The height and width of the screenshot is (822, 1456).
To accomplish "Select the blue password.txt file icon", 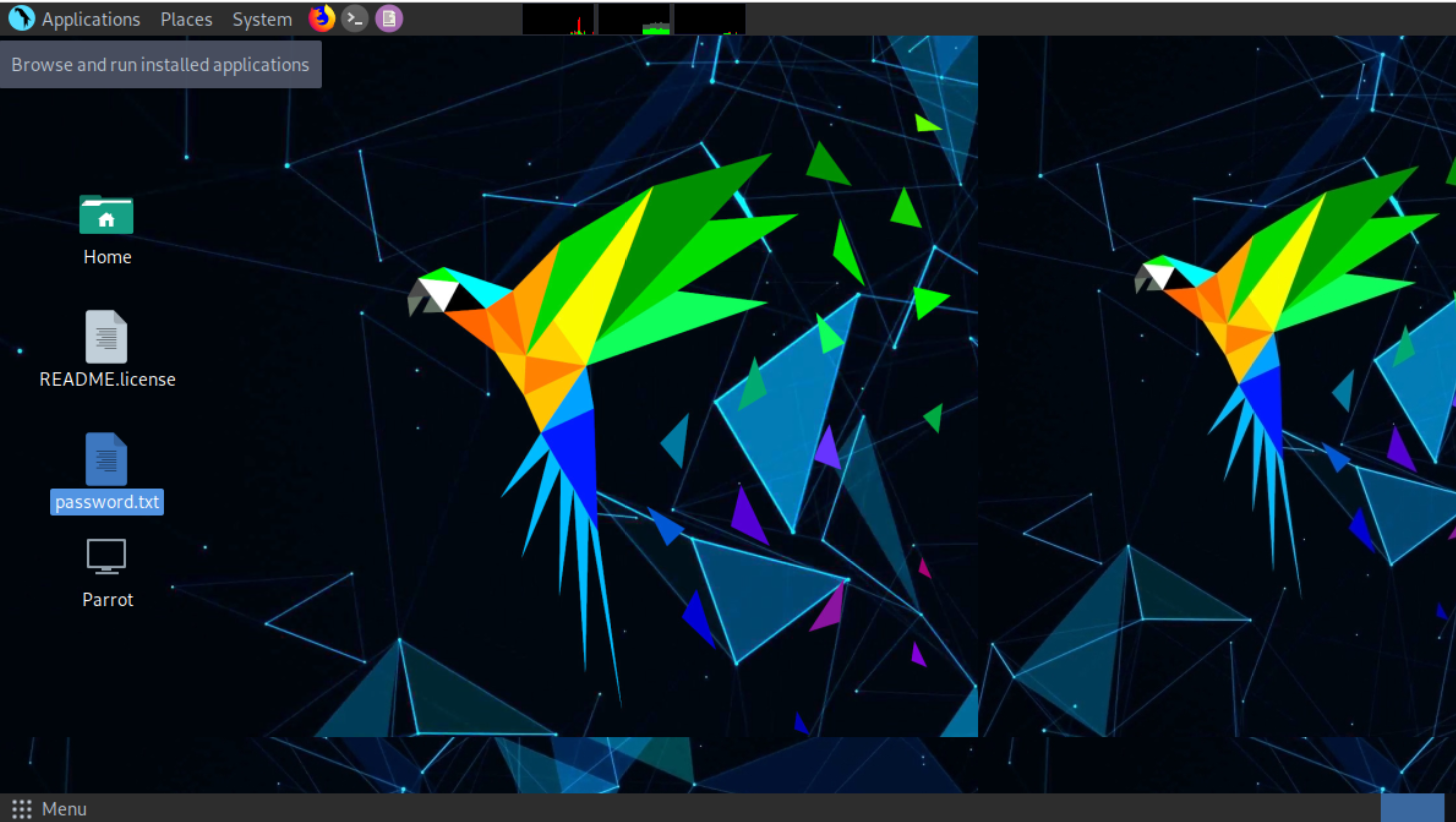I will [106, 459].
